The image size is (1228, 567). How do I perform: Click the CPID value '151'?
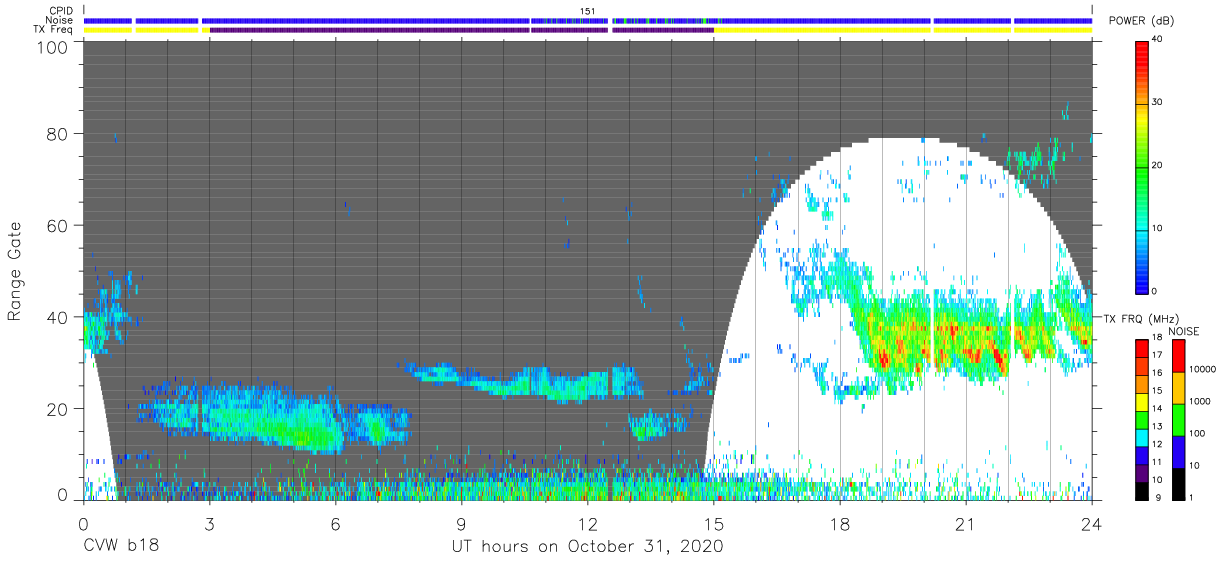pos(588,11)
